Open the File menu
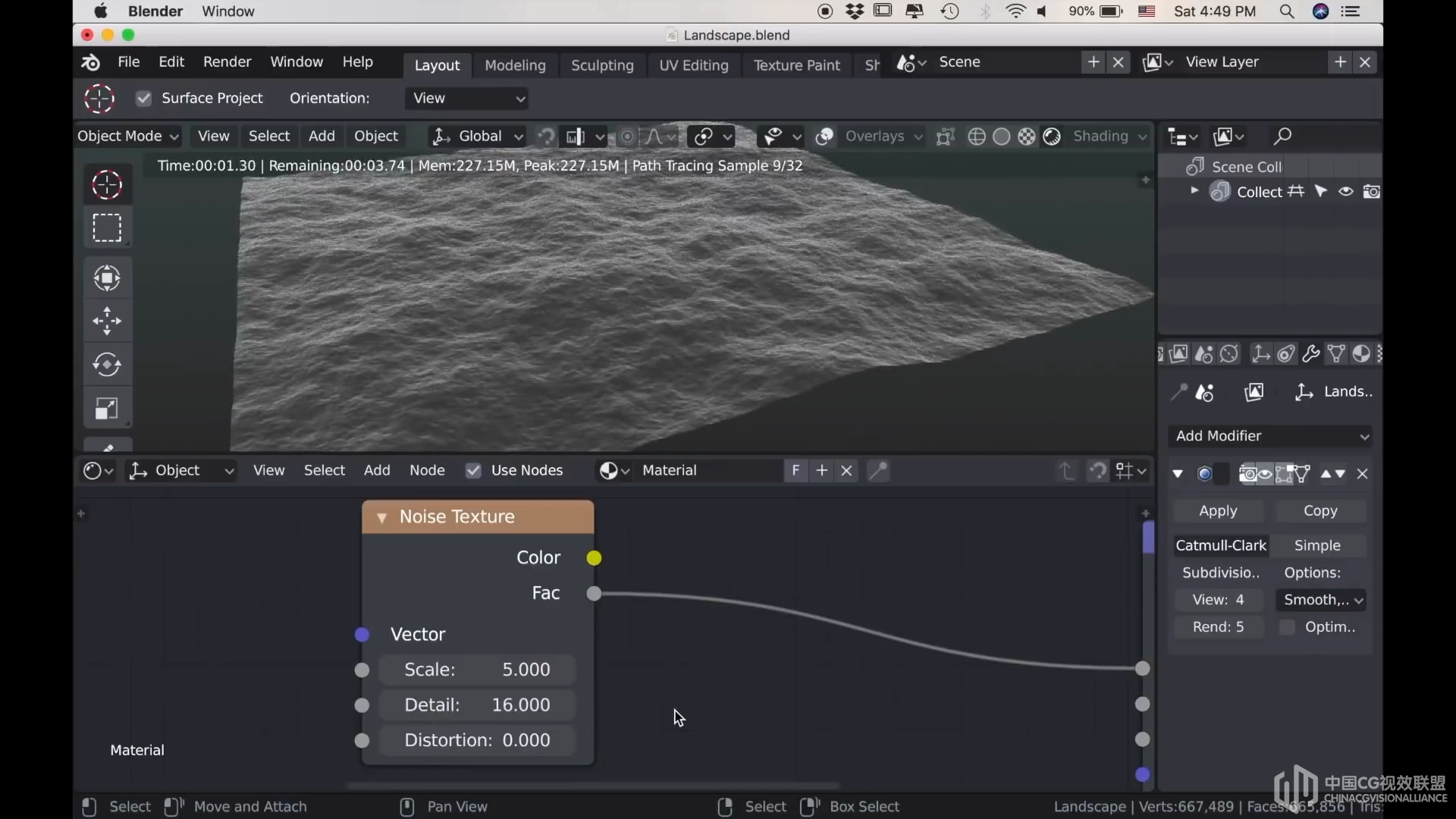Image resolution: width=1456 pixels, height=819 pixels. (129, 62)
